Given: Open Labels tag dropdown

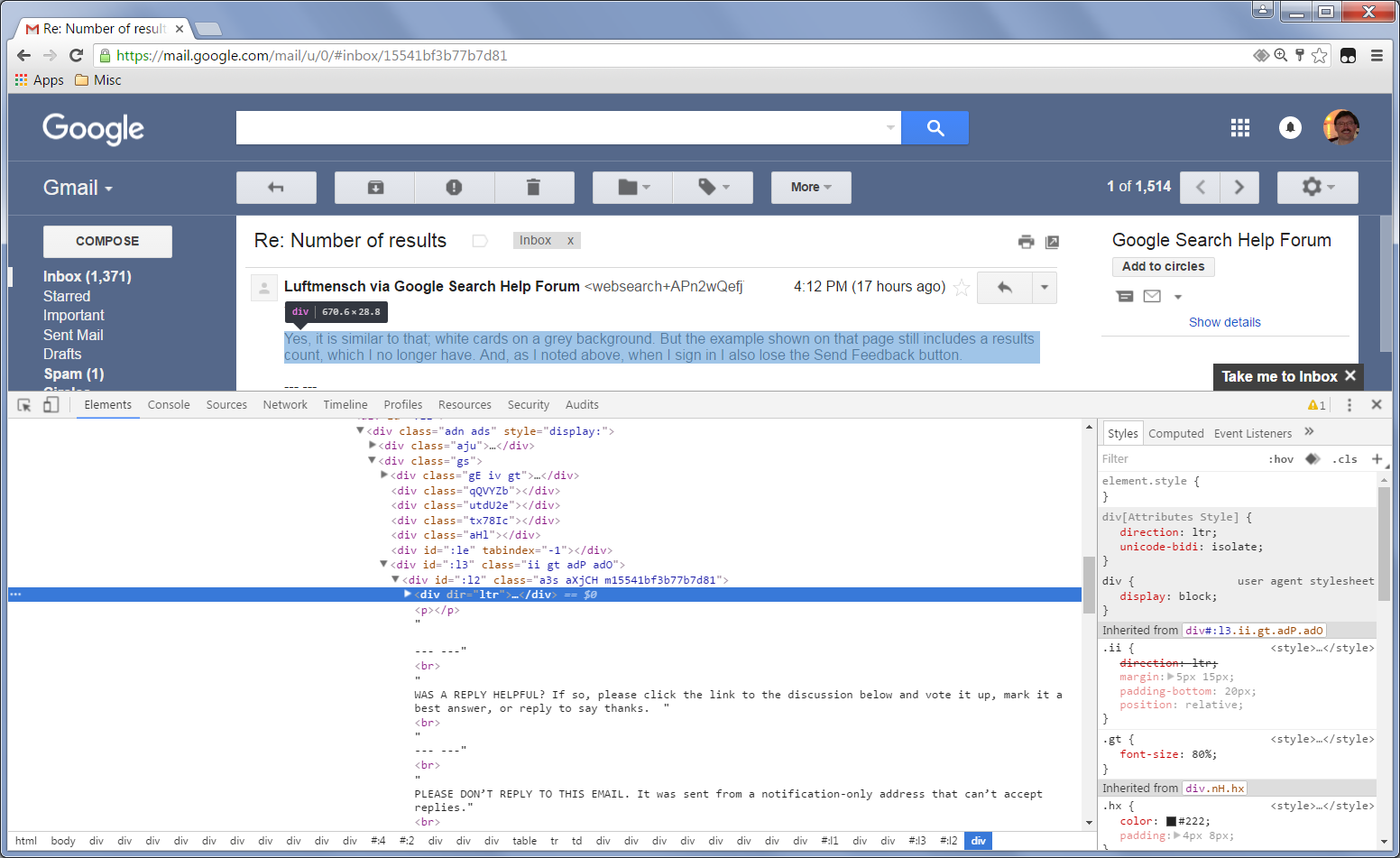Looking at the screenshot, I should (x=713, y=188).
